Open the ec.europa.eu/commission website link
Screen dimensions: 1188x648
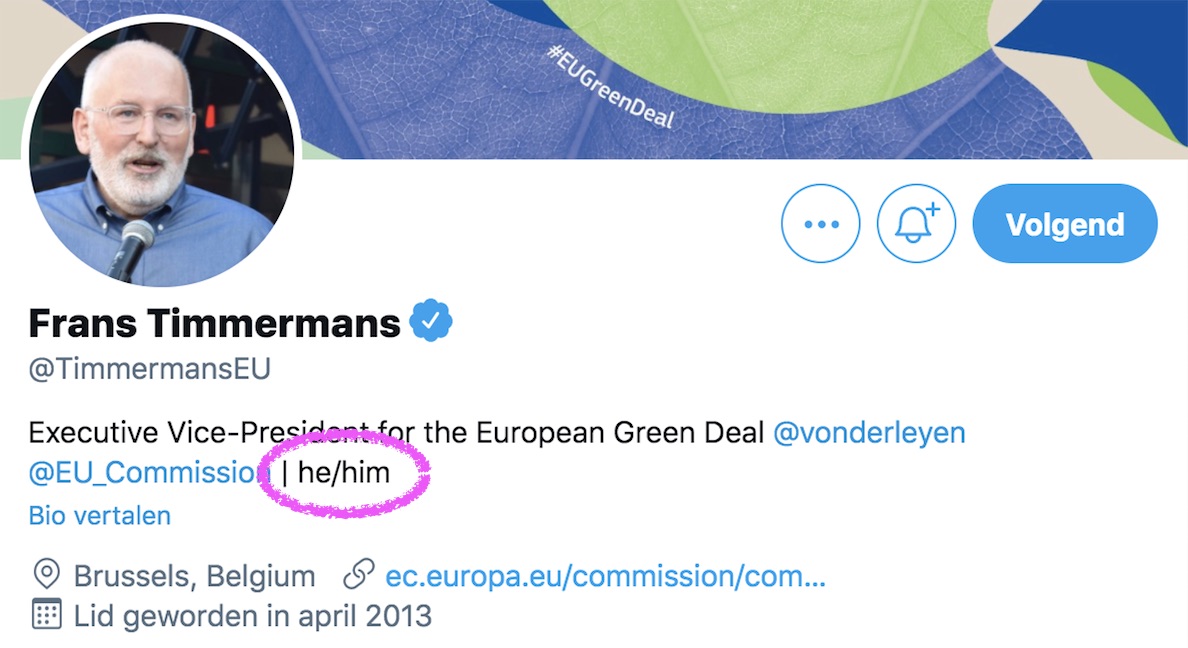pos(605,577)
